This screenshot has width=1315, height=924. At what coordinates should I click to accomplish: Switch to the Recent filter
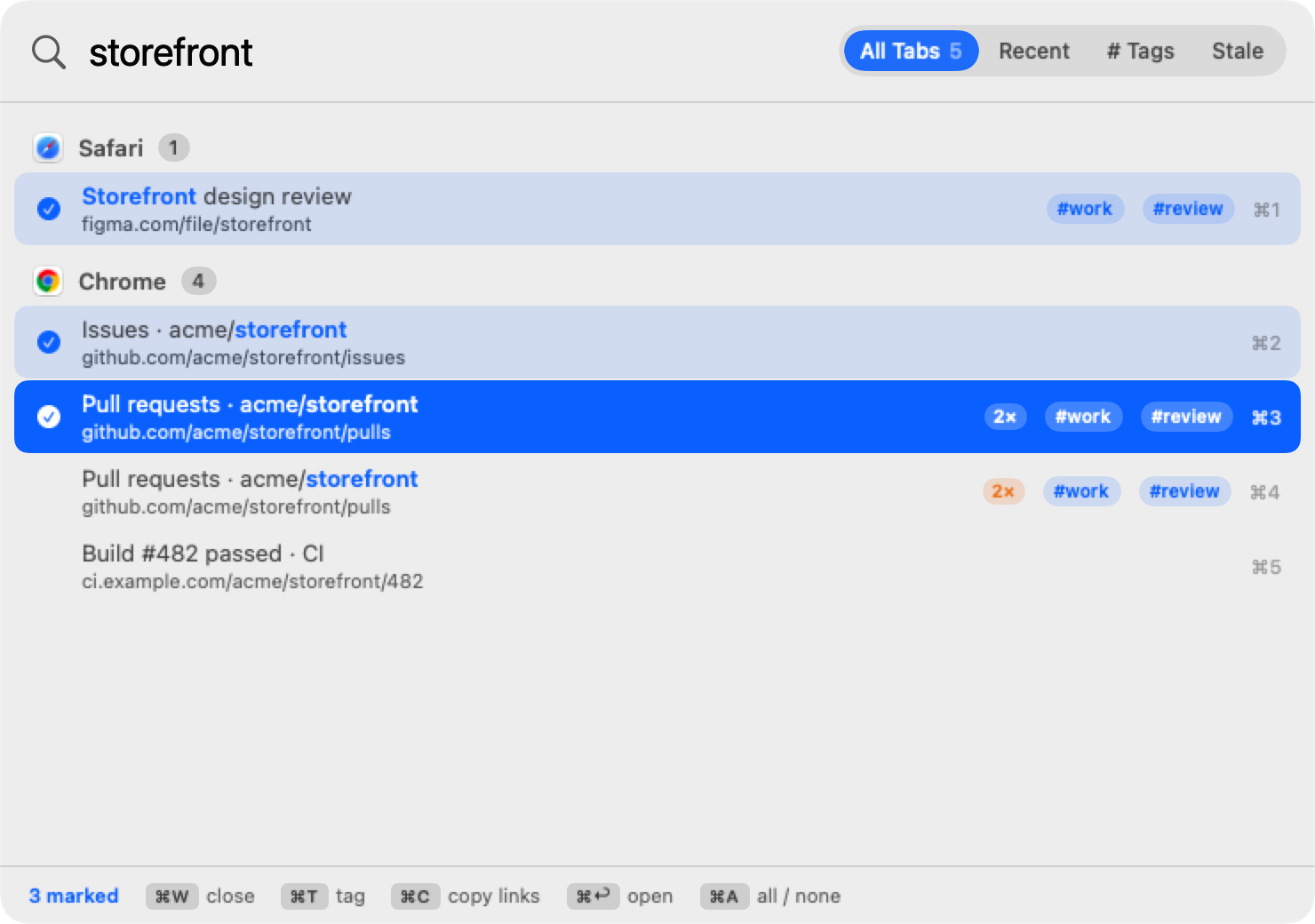pos(1034,51)
